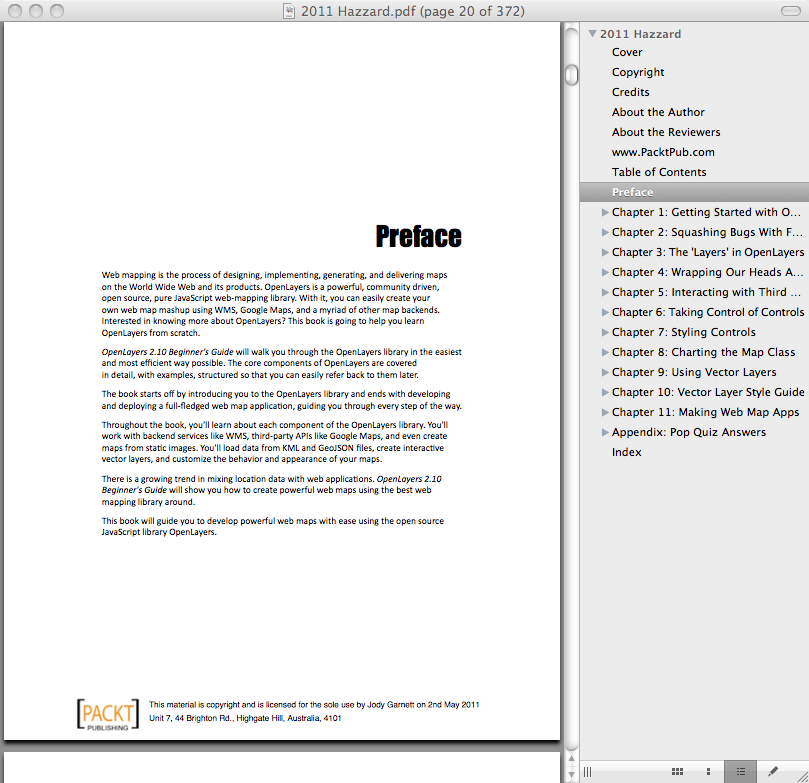The image size is (809, 783).
Task: Click the window close button
Action: [15, 11]
